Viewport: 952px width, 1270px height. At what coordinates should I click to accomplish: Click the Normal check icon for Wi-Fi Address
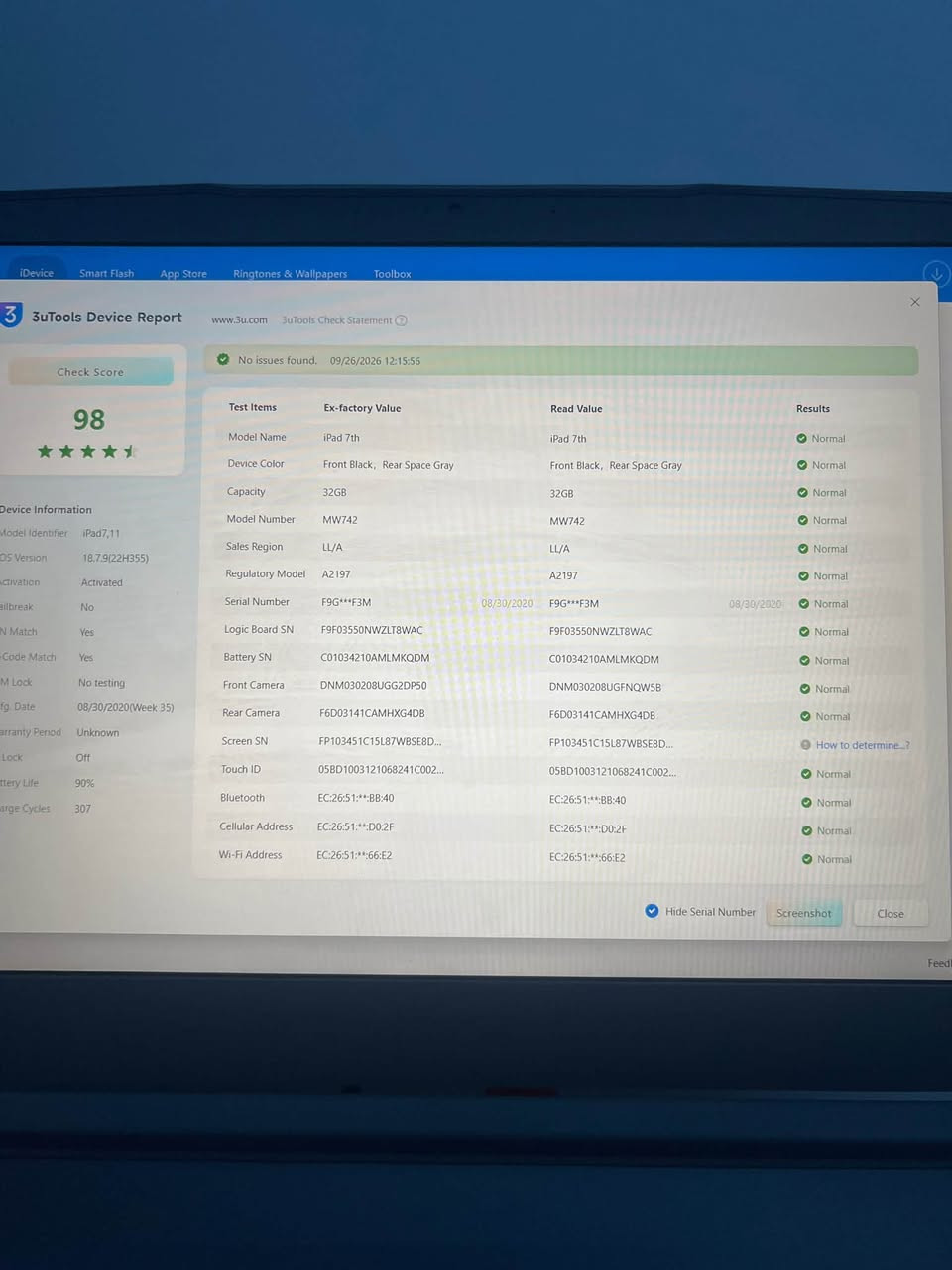coord(807,859)
